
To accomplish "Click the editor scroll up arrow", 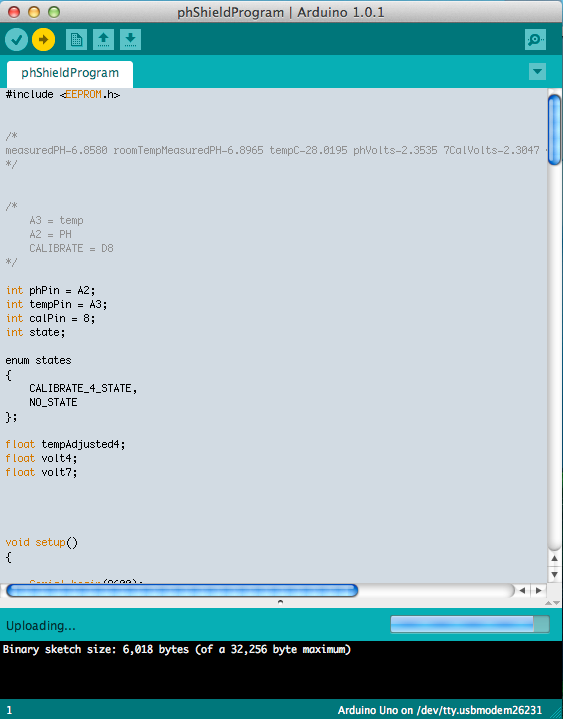I will click(x=554, y=559).
